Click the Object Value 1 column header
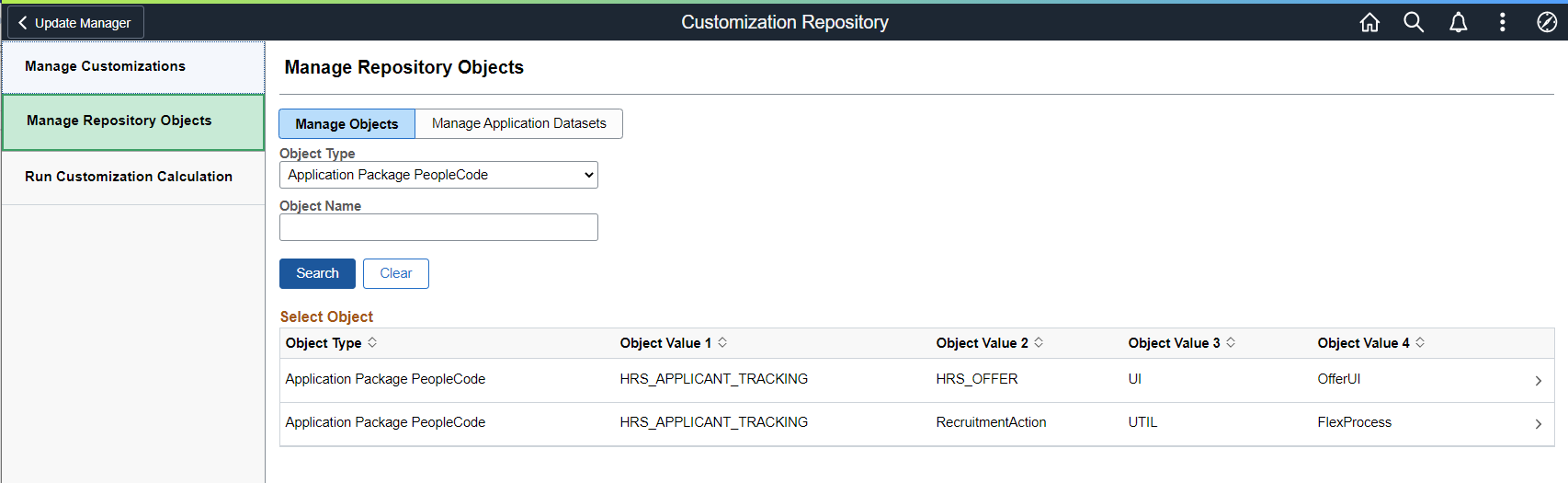This screenshot has height=483, width=1568. [665, 343]
